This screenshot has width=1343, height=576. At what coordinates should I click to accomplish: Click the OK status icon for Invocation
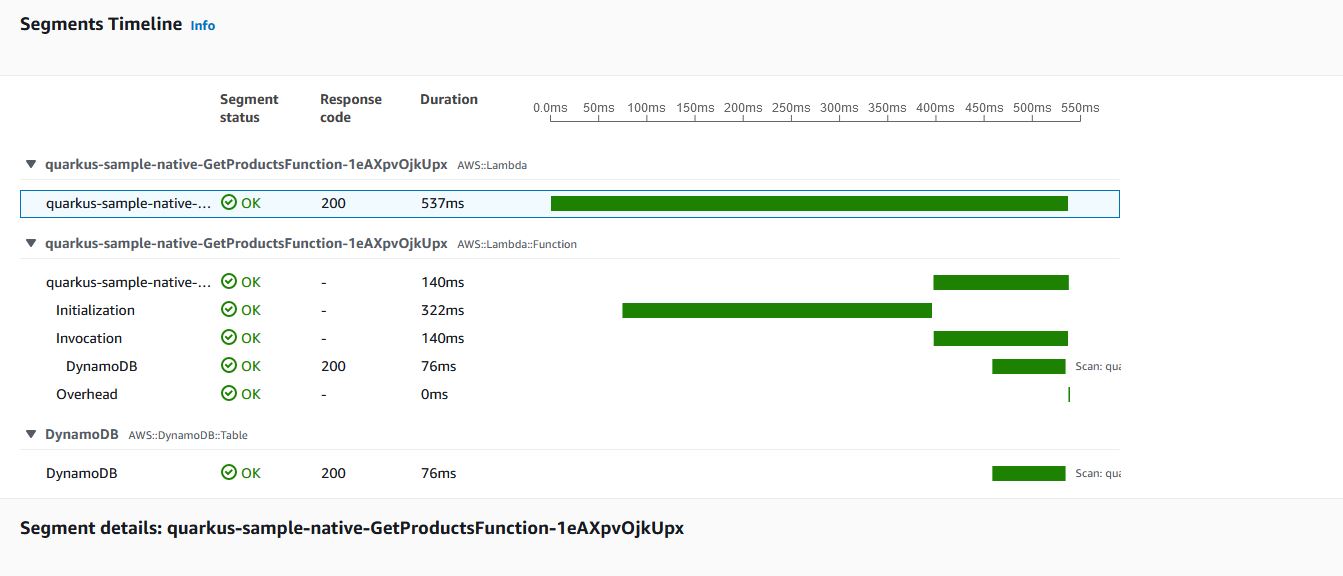[229, 338]
